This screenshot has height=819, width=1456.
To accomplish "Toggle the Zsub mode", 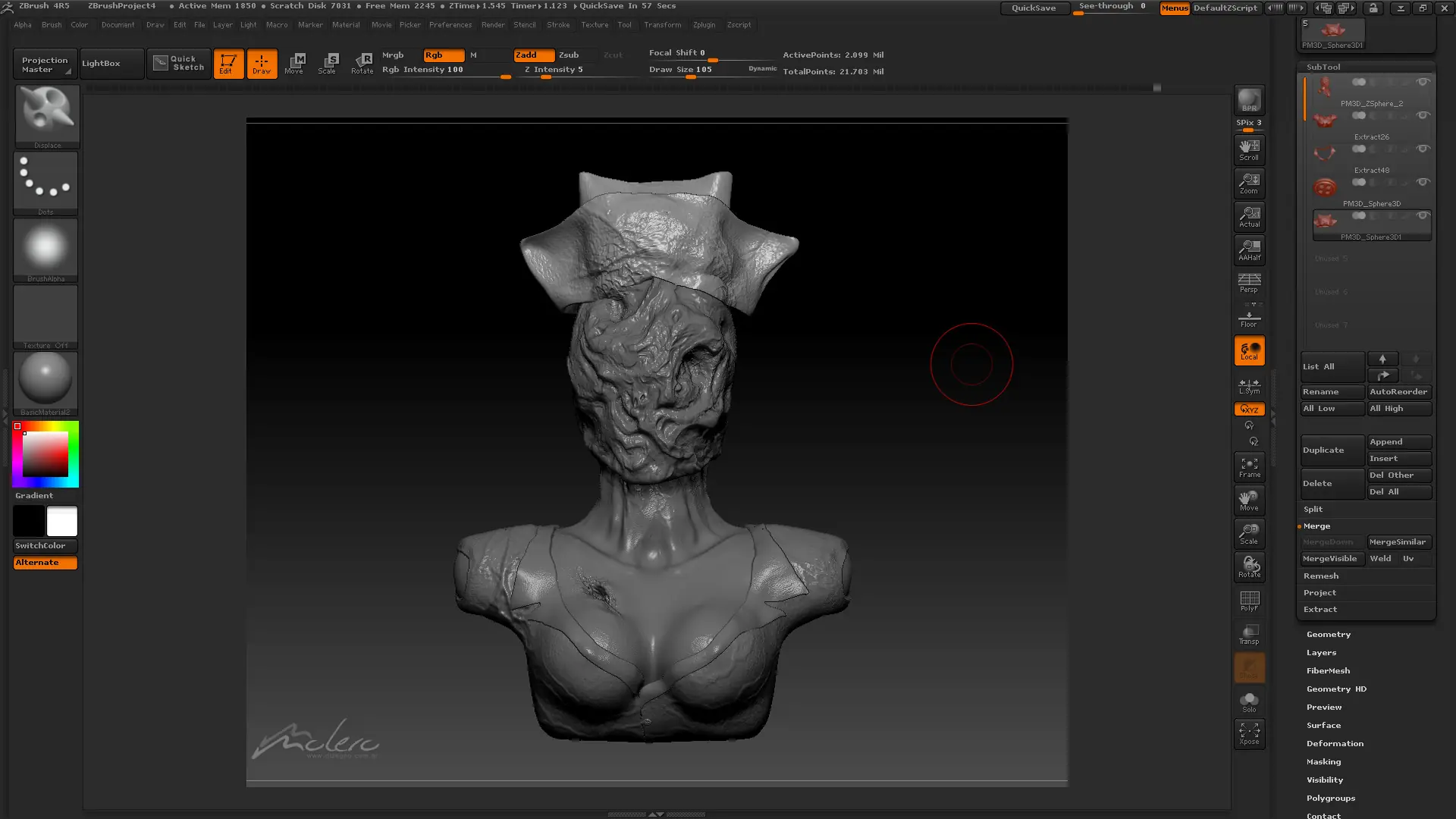I will pyautogui.click(x=569, y=55).
